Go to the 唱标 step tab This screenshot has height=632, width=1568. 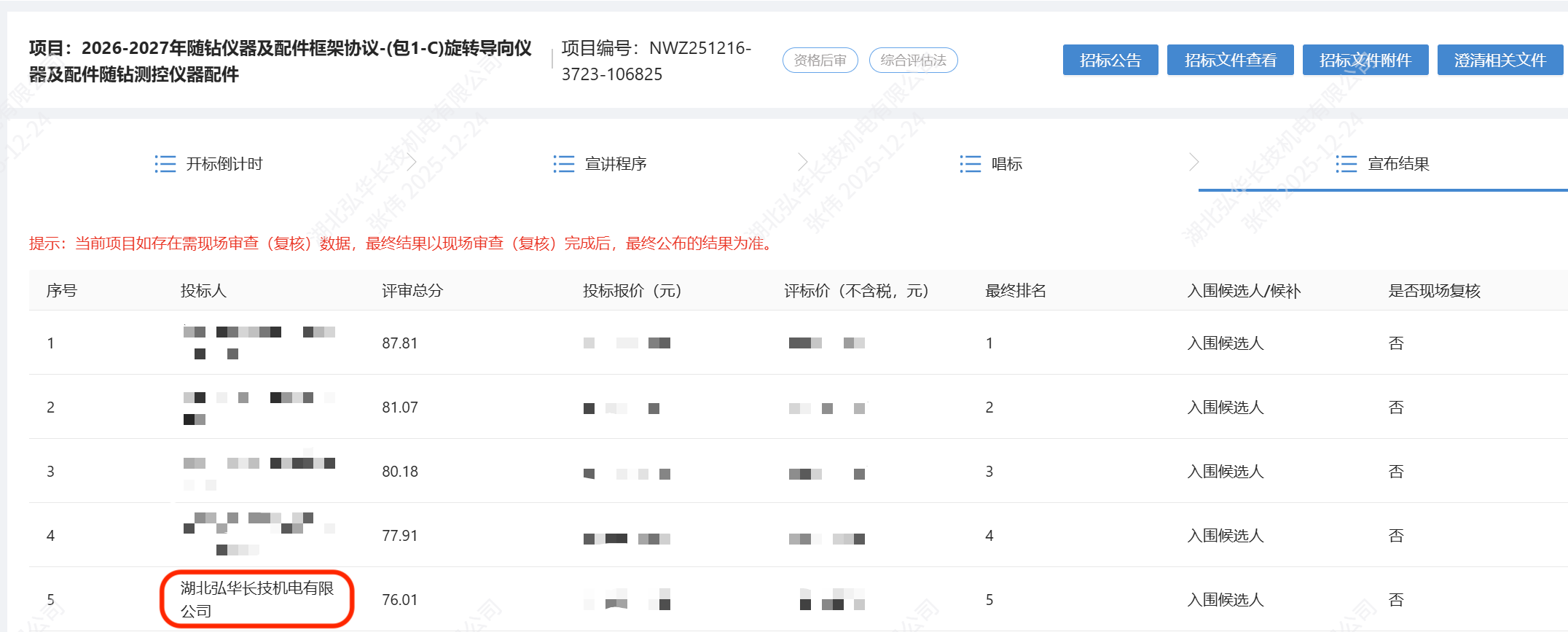point(1006,164)
